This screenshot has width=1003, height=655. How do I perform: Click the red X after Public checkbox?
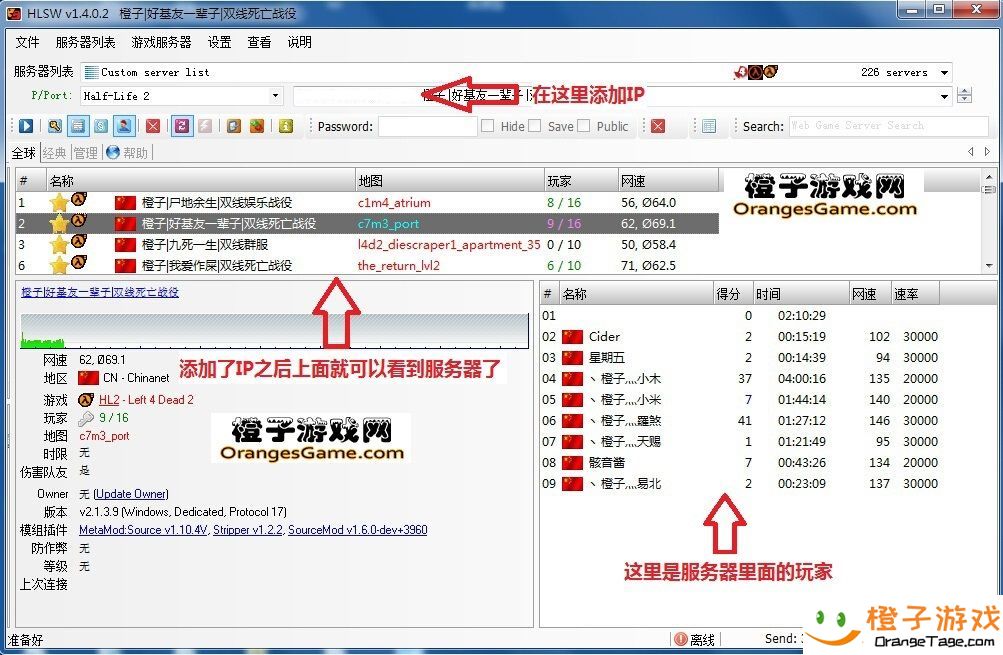coord(658,126)
